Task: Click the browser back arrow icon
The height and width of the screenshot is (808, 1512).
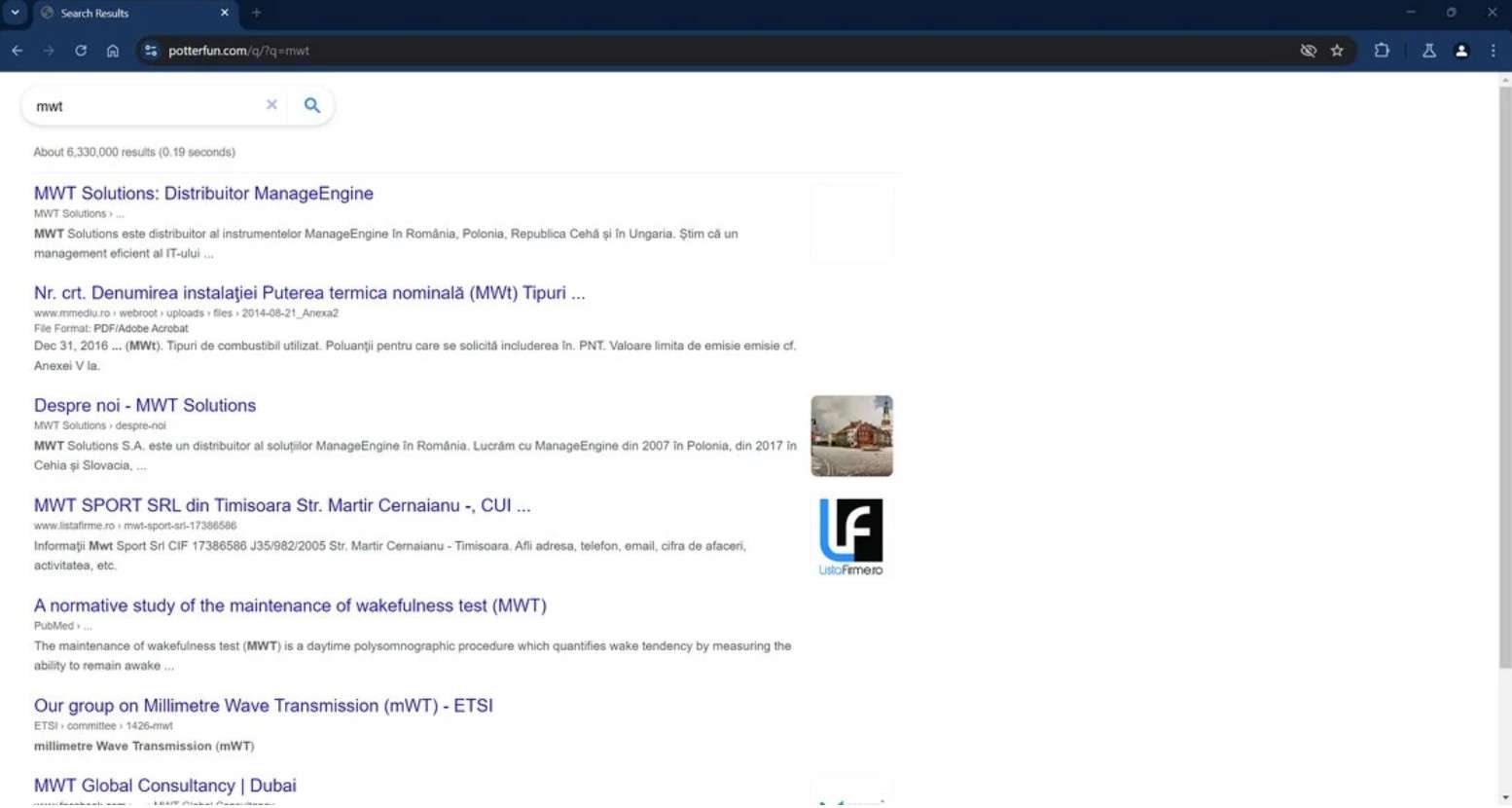Action: [17, 51]
